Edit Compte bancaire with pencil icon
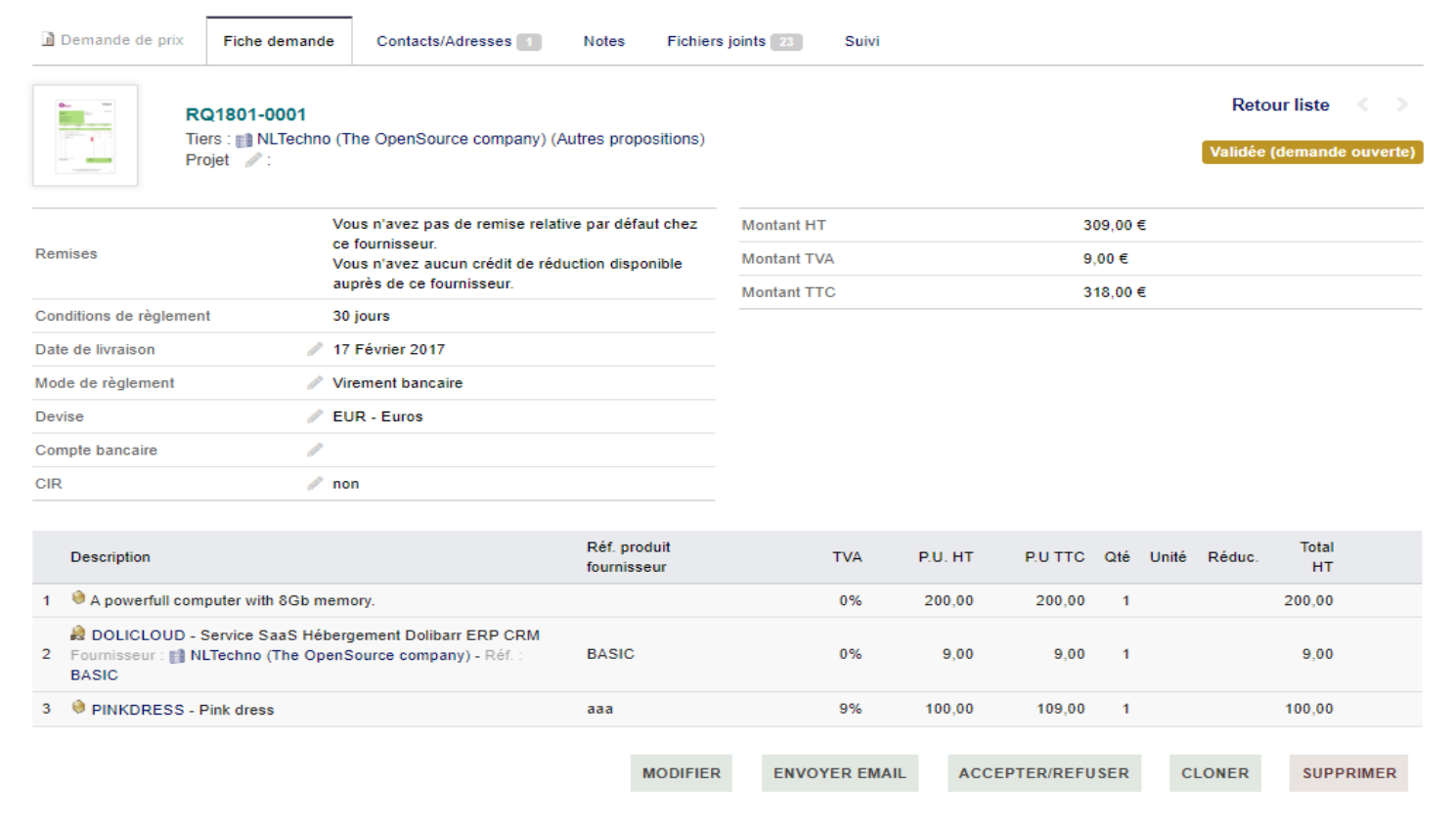Image resolution: width=1456 pixels, height=829 pixels. click(315, 450)
